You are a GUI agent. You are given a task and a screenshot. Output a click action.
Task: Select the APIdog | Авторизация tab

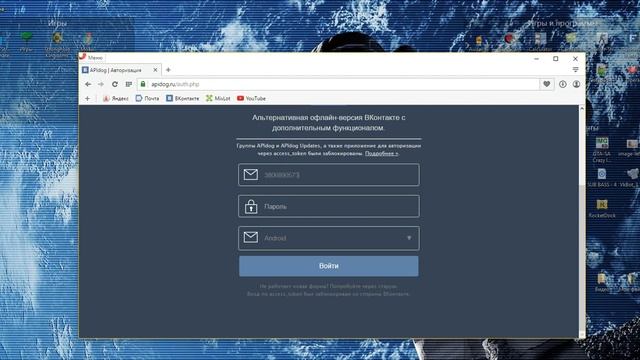120,70
